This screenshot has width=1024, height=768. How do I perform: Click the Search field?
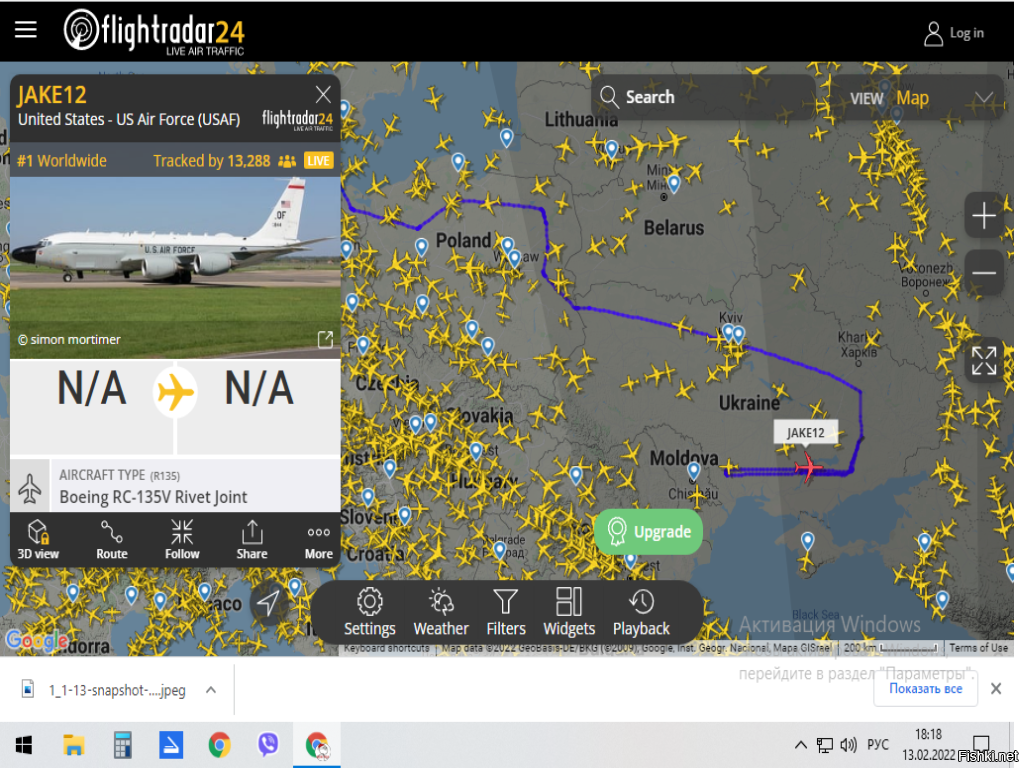click(703, 97)
